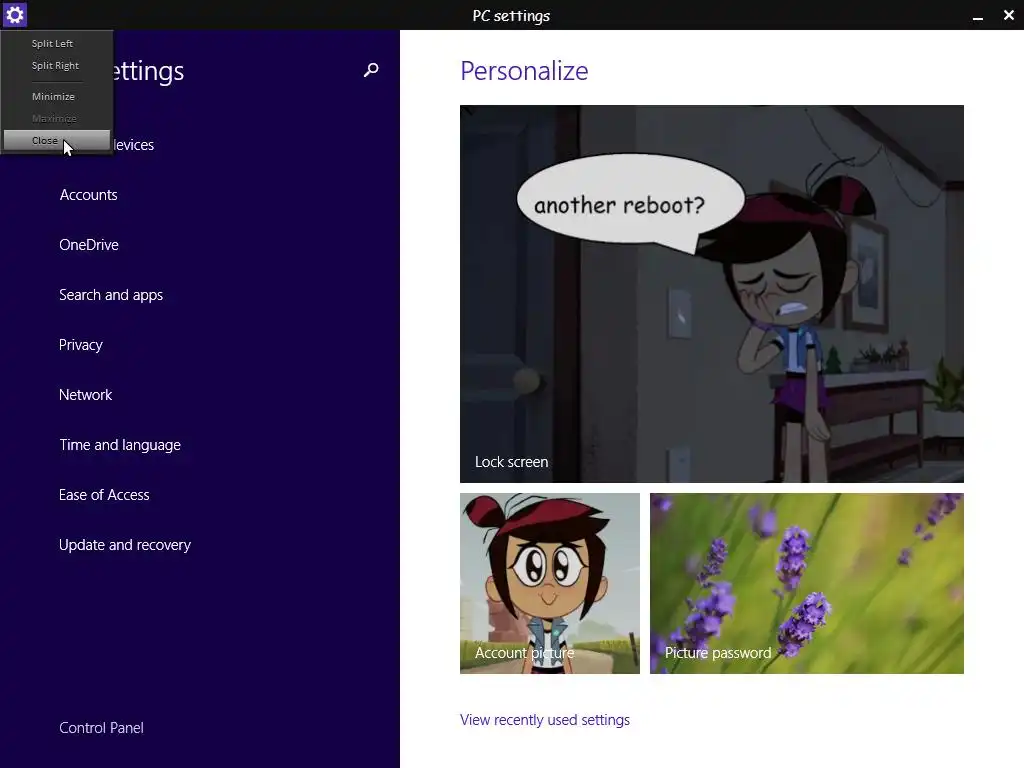Choose Split Right from the menu
The width and height of the screenshot is (1024, 768).
(x=57, y=65)
